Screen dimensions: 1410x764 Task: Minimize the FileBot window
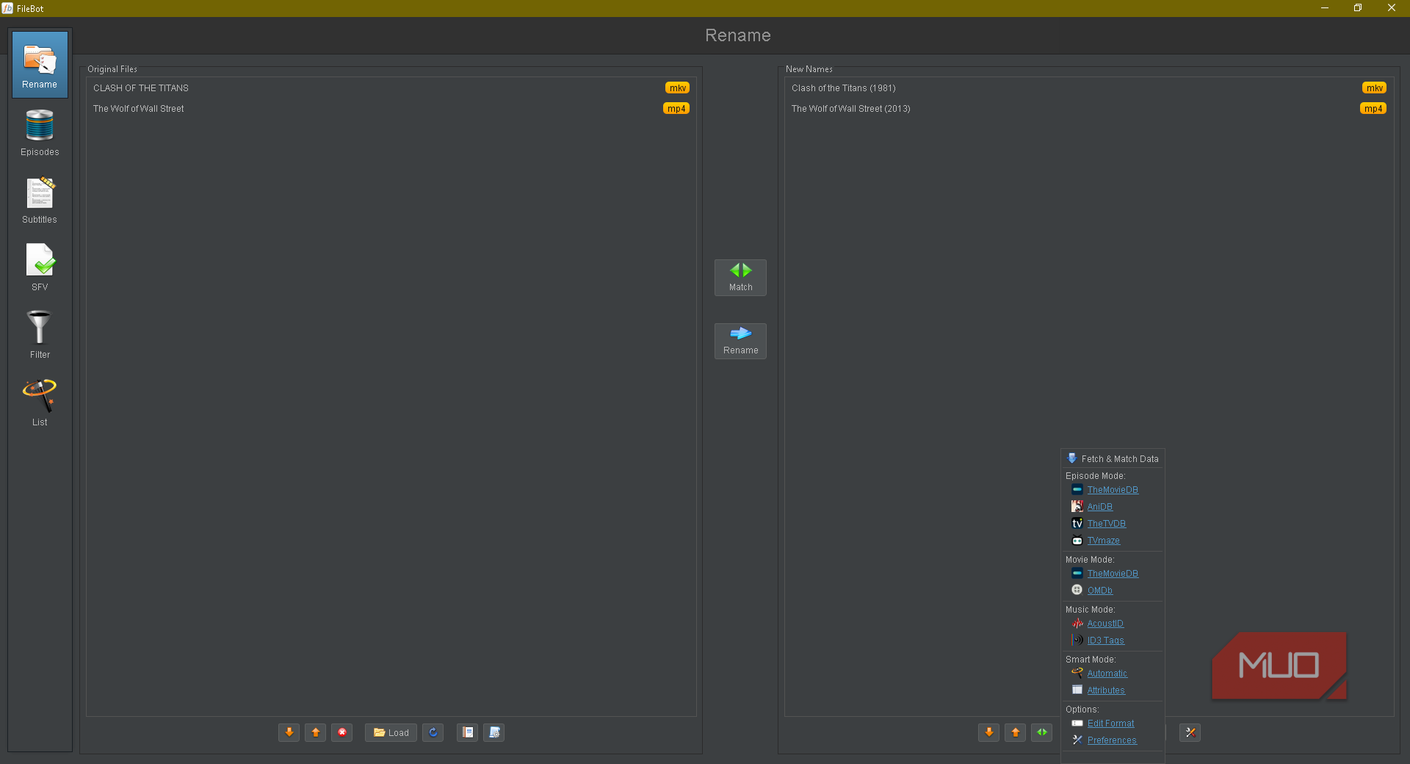1324,8
